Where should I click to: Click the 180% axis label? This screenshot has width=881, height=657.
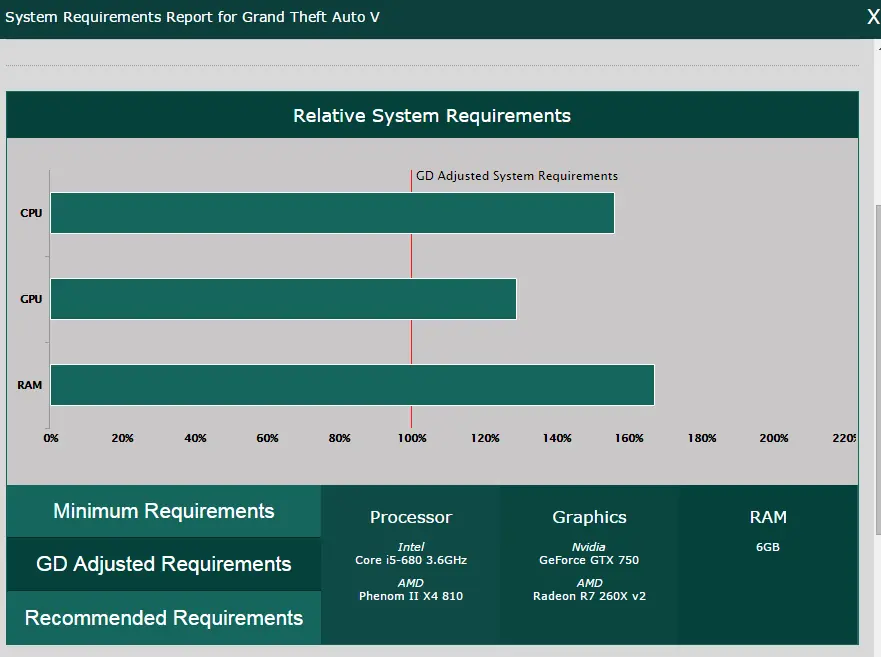(x=702, y=438)
